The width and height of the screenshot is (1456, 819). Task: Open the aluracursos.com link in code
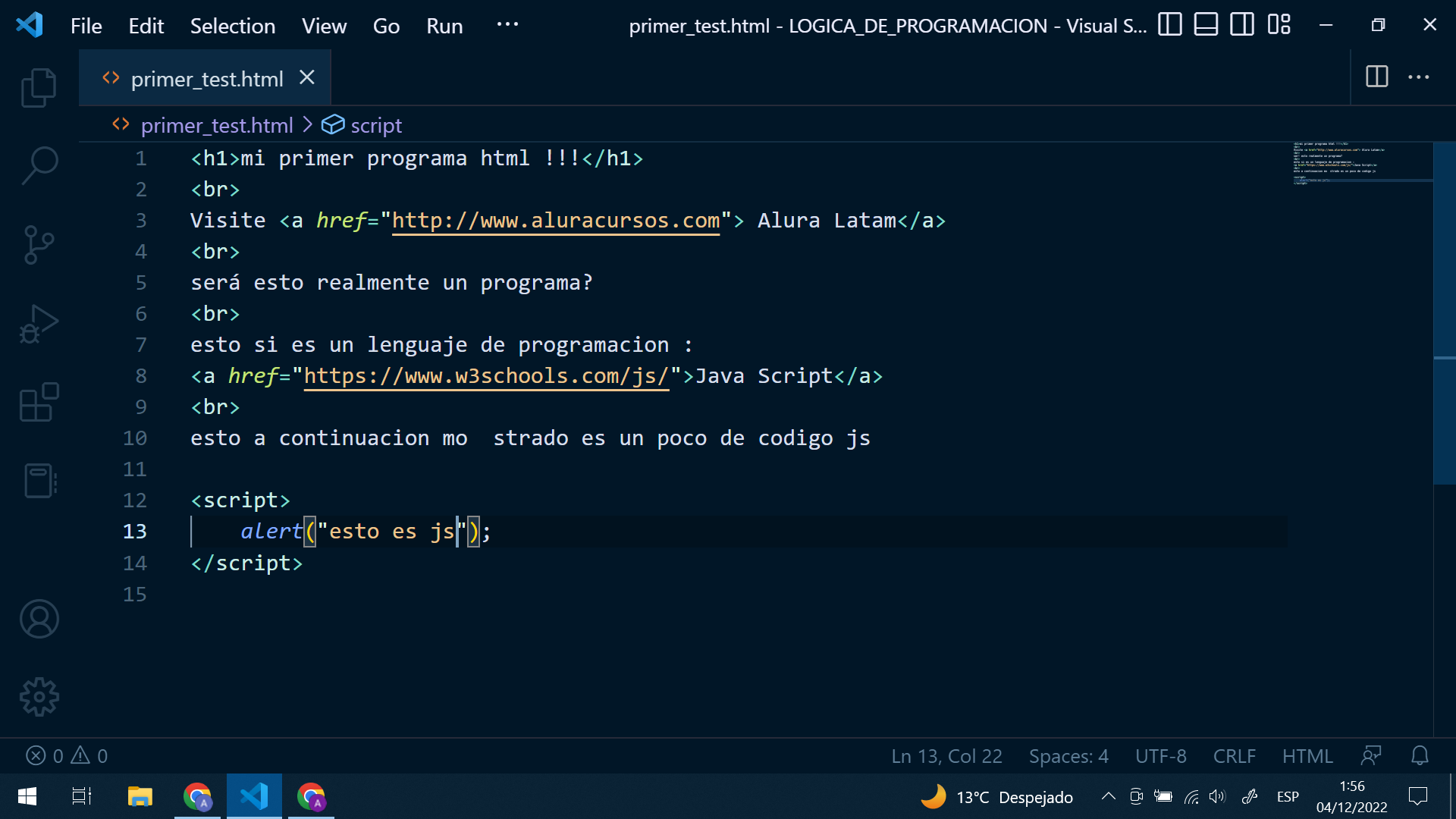point(555,221)
